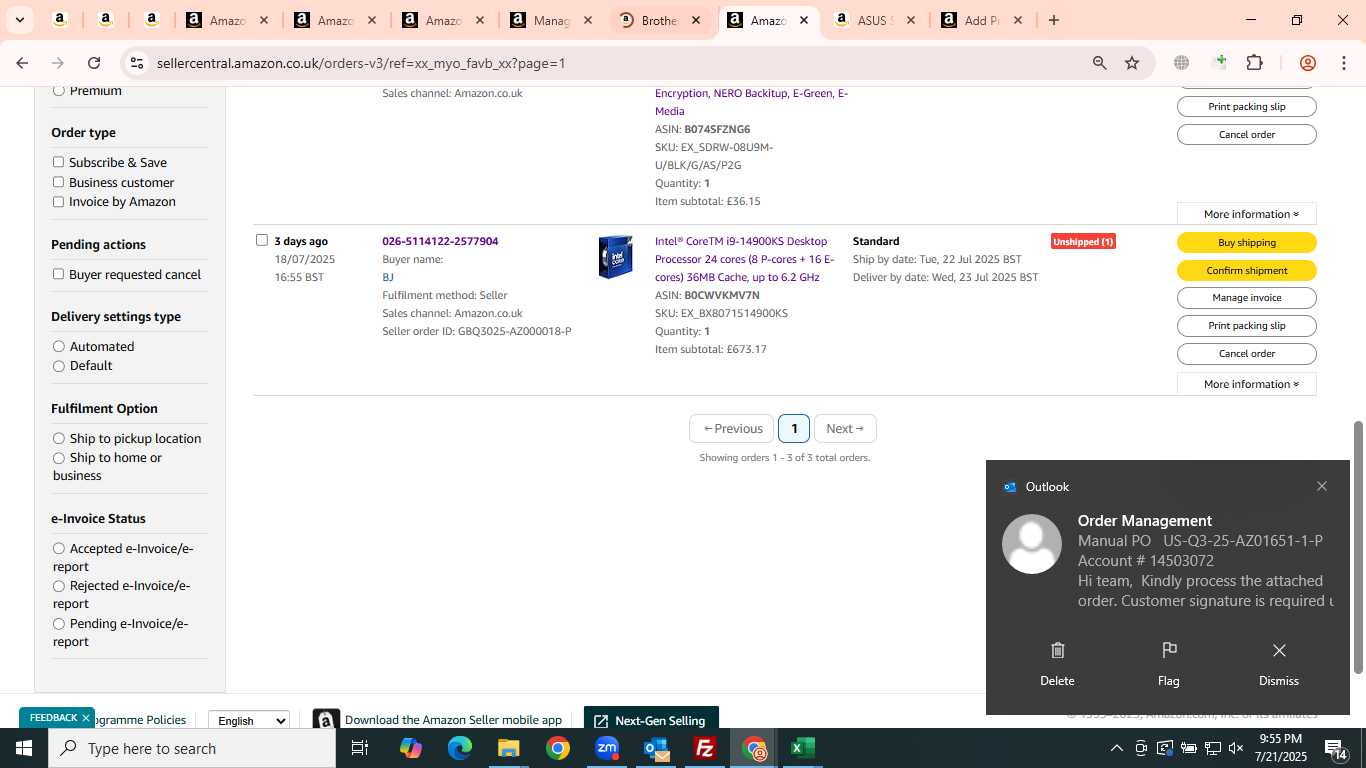Select page 1 in pagination
This screenshot has width=1366, height=768.
pyautogui.click(x=794, y=428)
